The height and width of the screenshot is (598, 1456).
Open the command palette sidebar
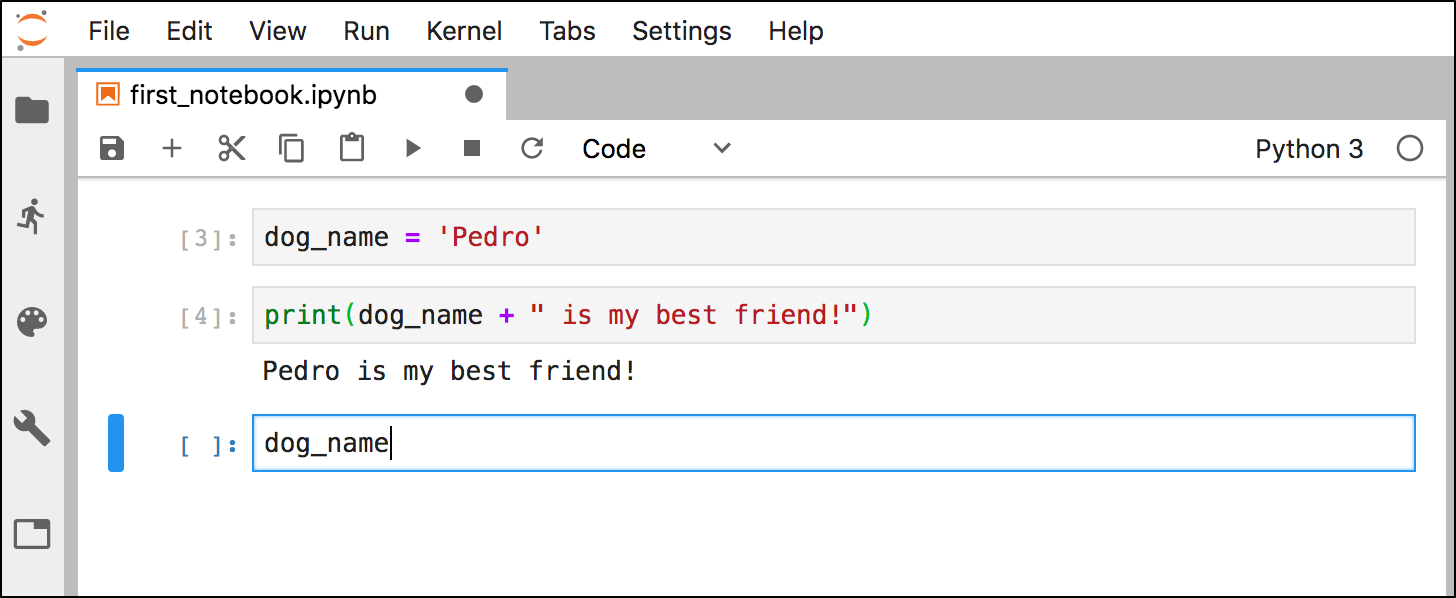[33, 322]
